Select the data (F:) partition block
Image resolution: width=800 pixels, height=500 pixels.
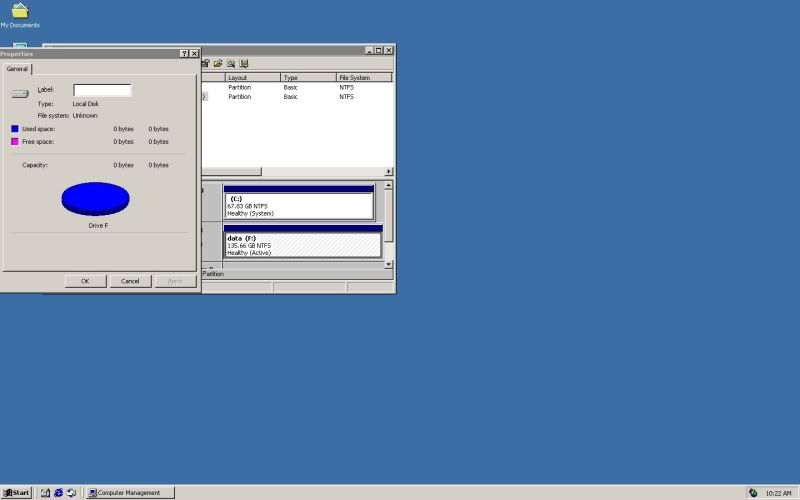click(302, 245)
